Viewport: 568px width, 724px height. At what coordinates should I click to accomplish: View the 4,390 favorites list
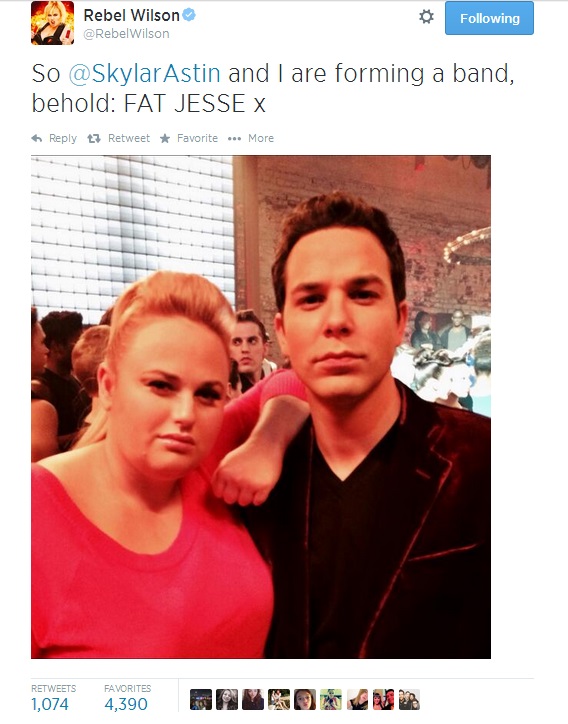pyautogui.click(x=126, y=704)
